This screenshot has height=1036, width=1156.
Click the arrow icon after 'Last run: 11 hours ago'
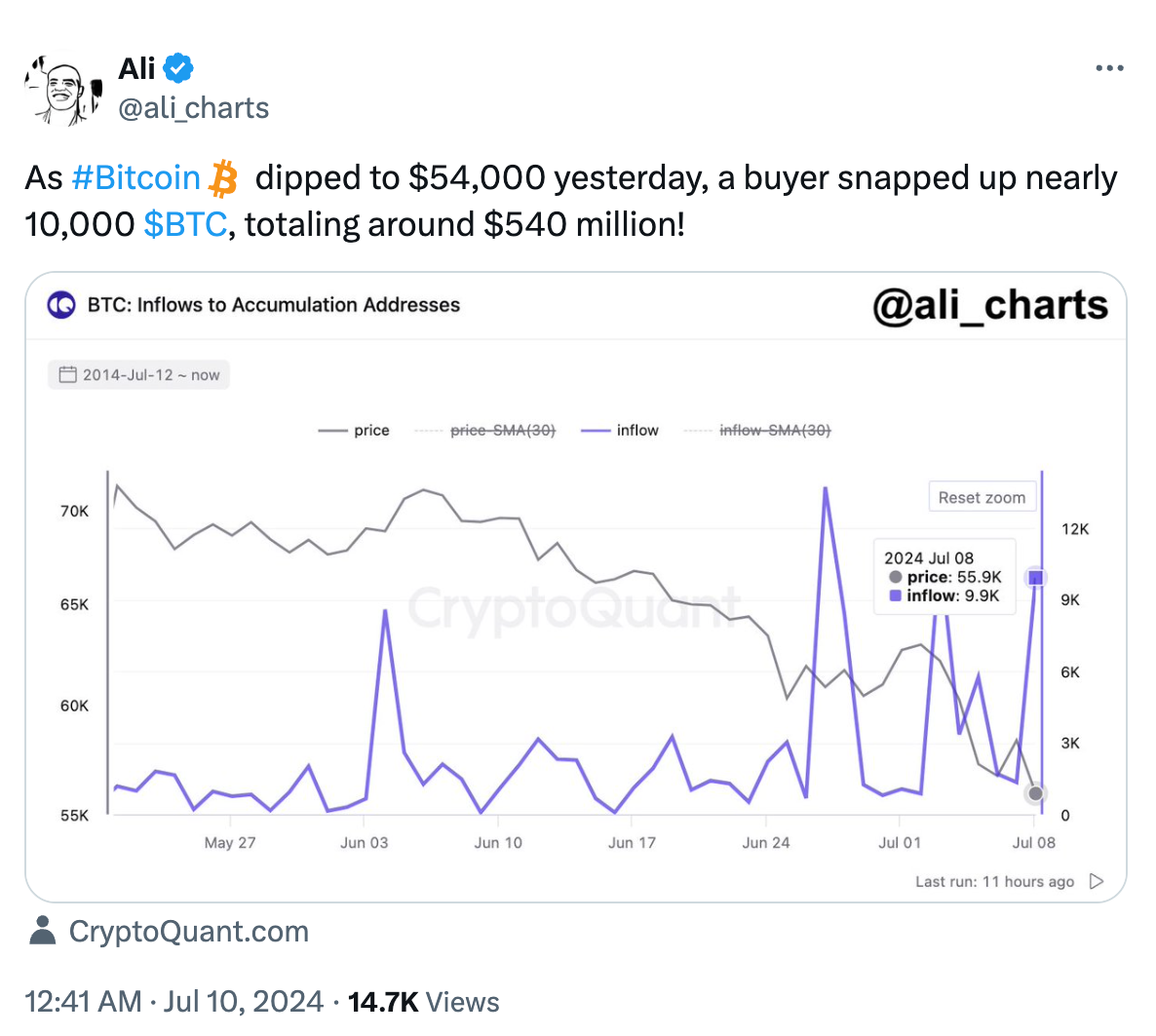tap(1096, 881)
